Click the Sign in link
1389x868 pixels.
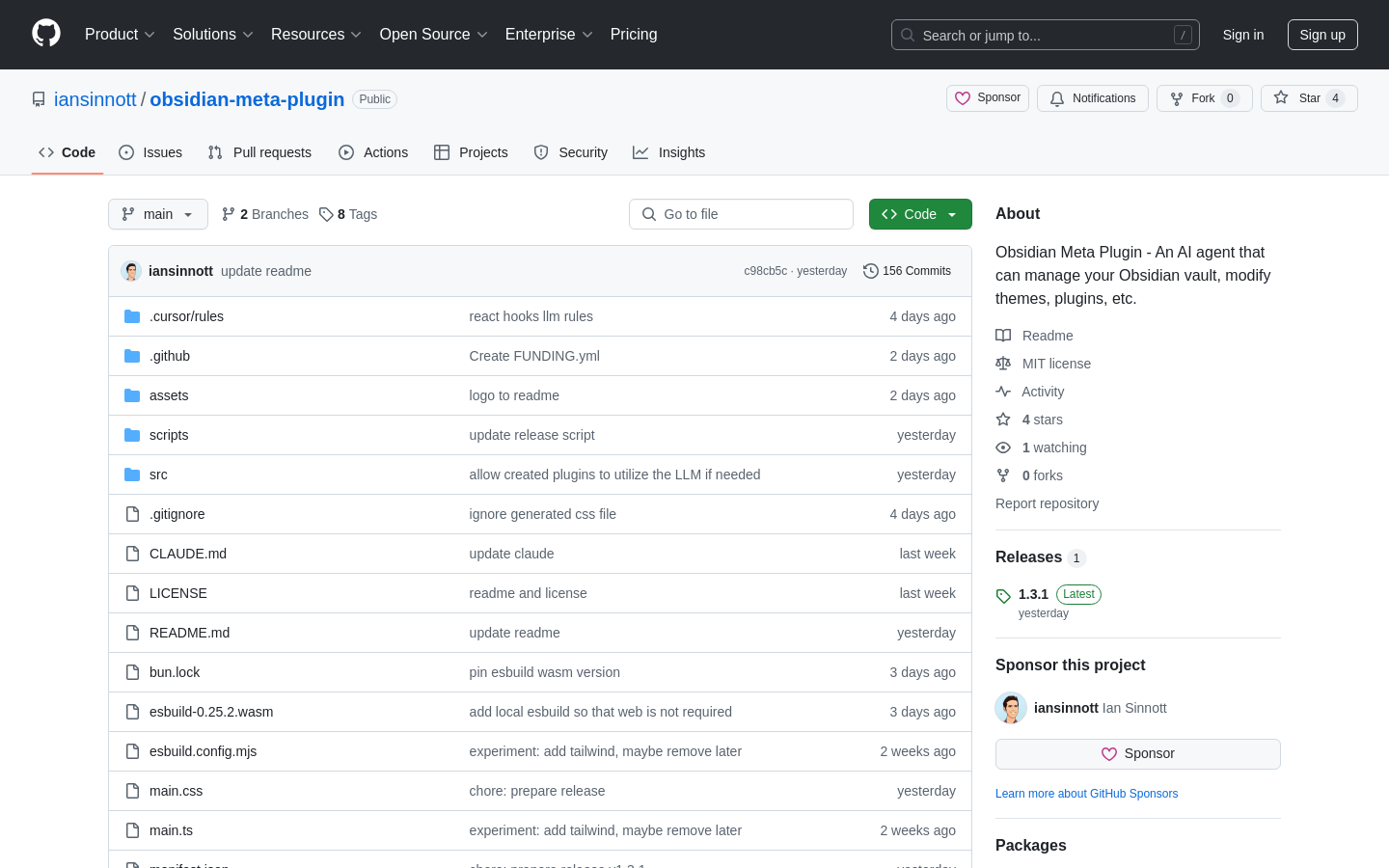pyautogui.click(x=1243, y=35)
